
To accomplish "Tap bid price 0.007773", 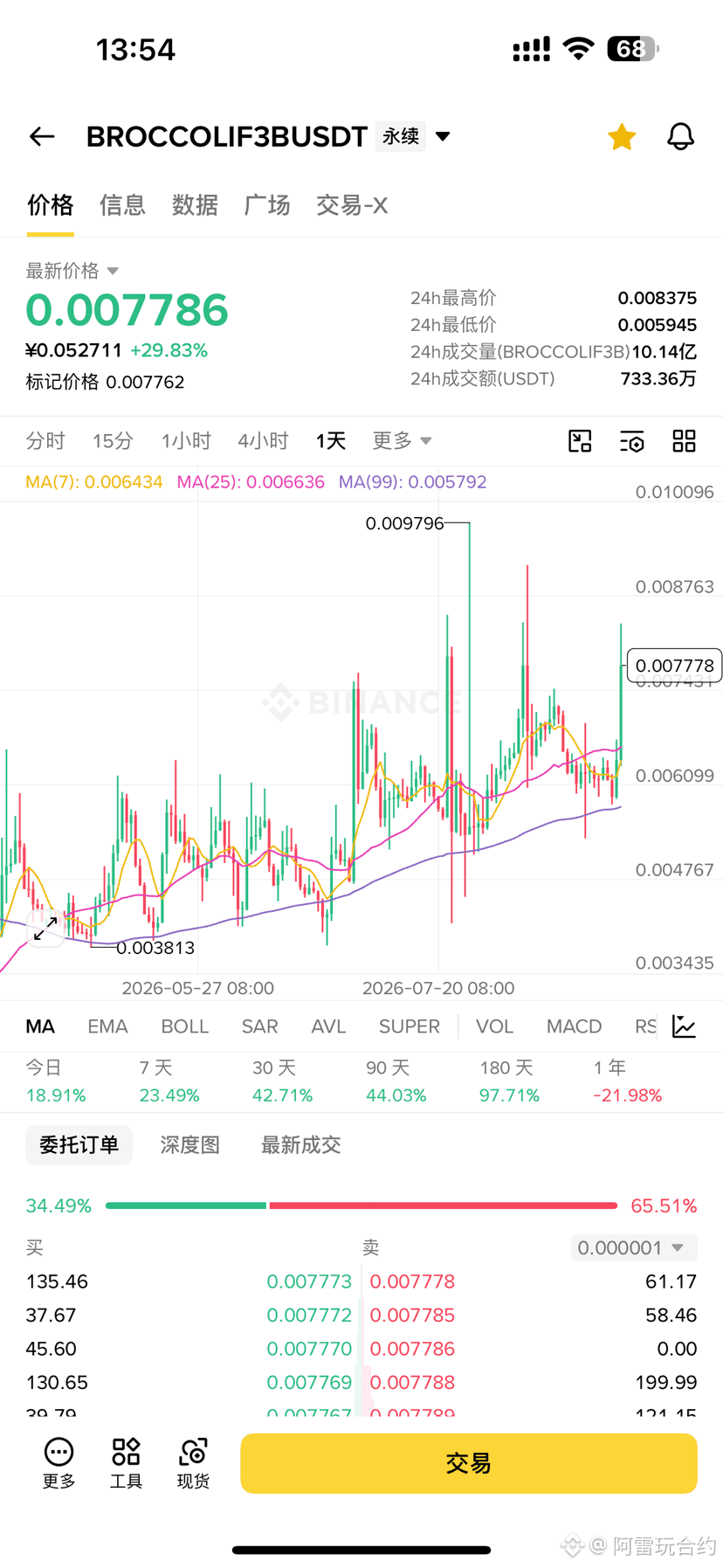I will (x=309, y=1281).
